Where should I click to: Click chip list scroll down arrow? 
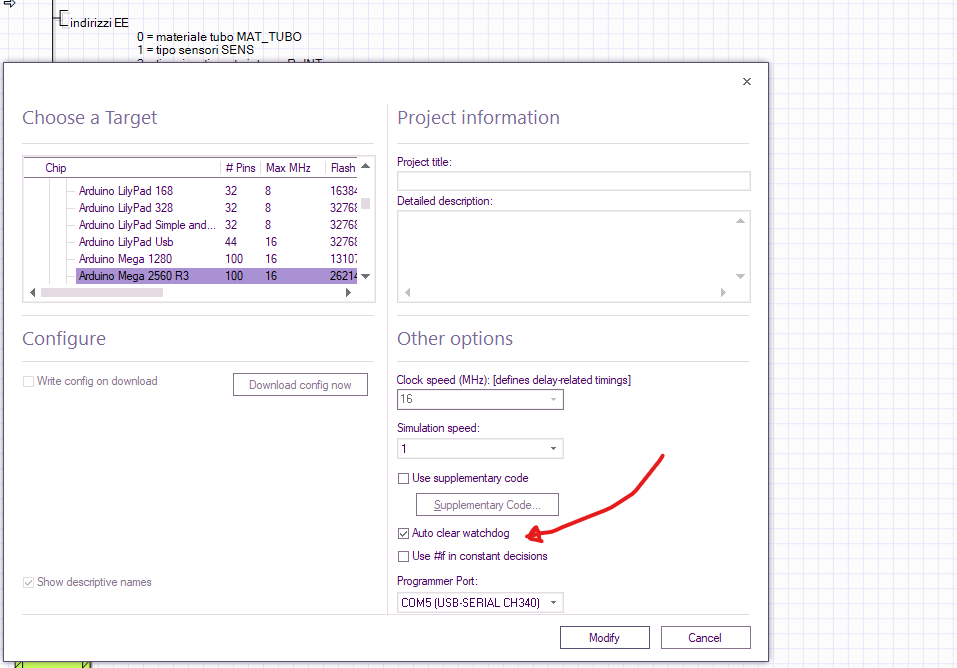click(366, 277)
